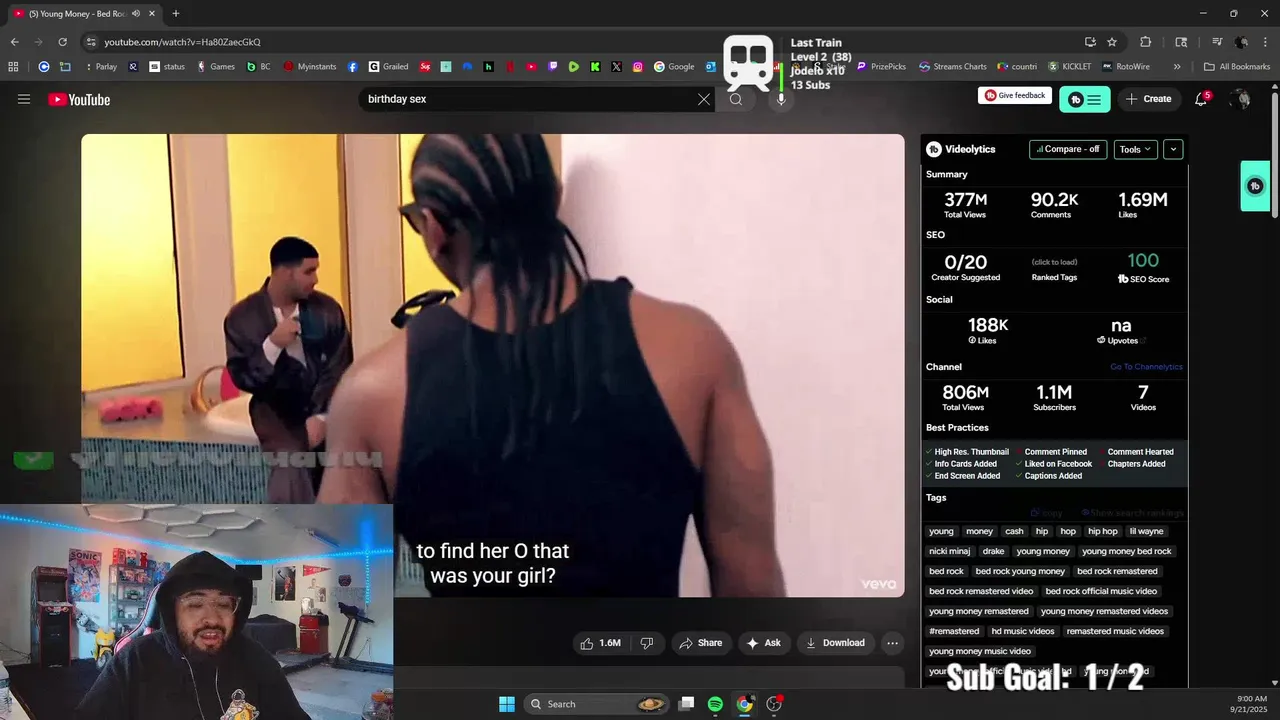This screenshot has height=720, width=1280.
Task: Clear the YouTube search box text
Action: [704, 99]
